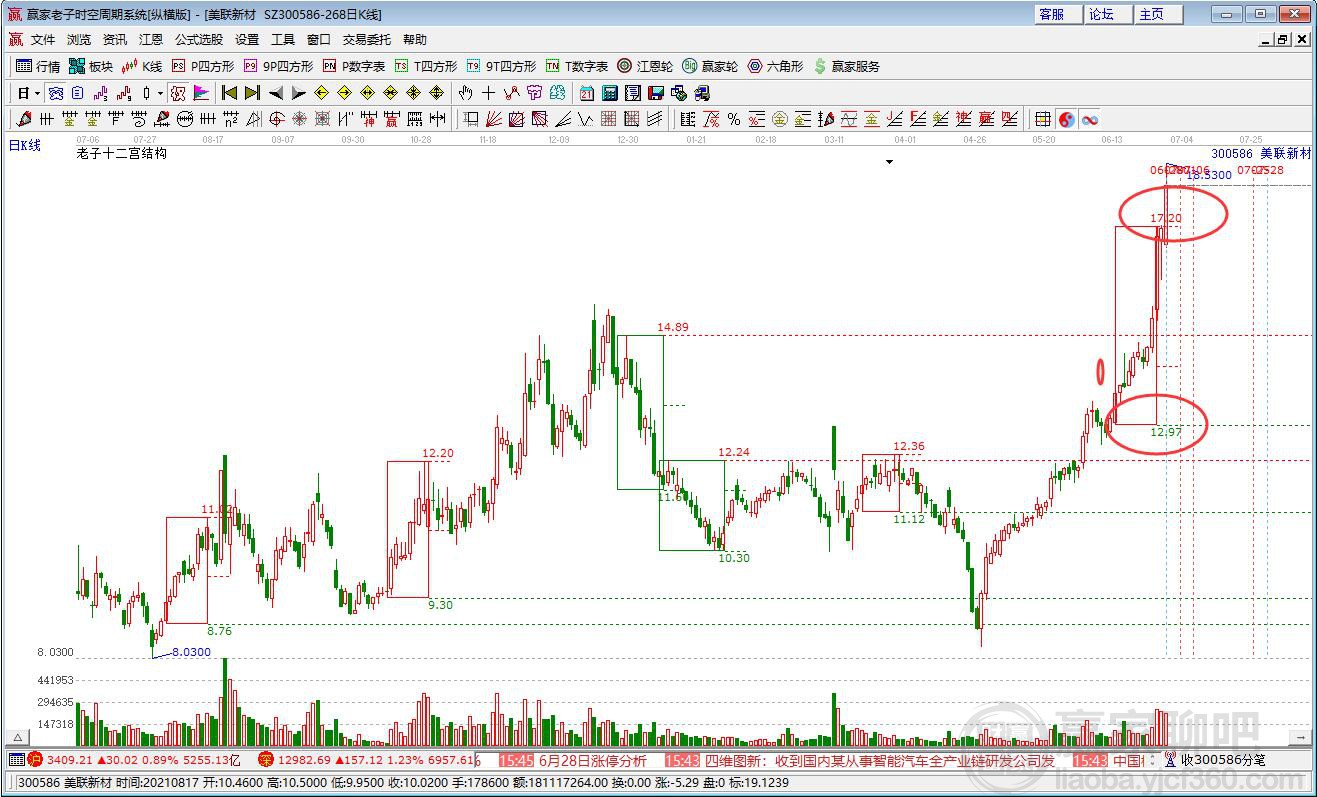Open the 行情 quotes view
The height and width of the screenshot is (797, 1317).
point(38,66)
